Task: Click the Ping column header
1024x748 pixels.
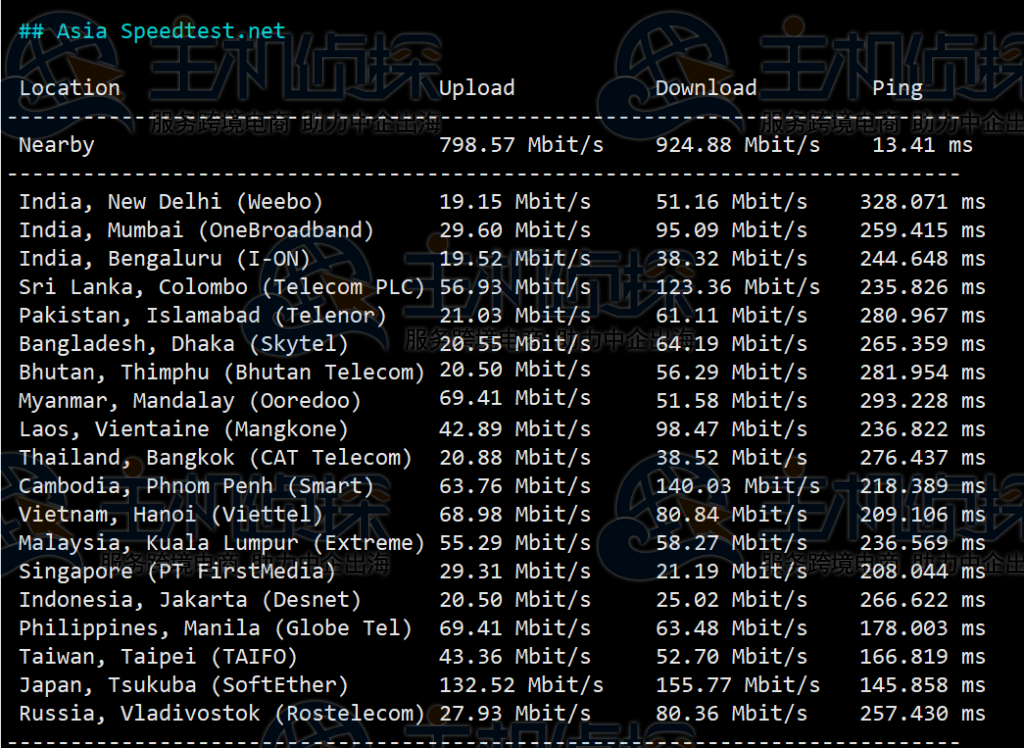Action: [897, 88]
